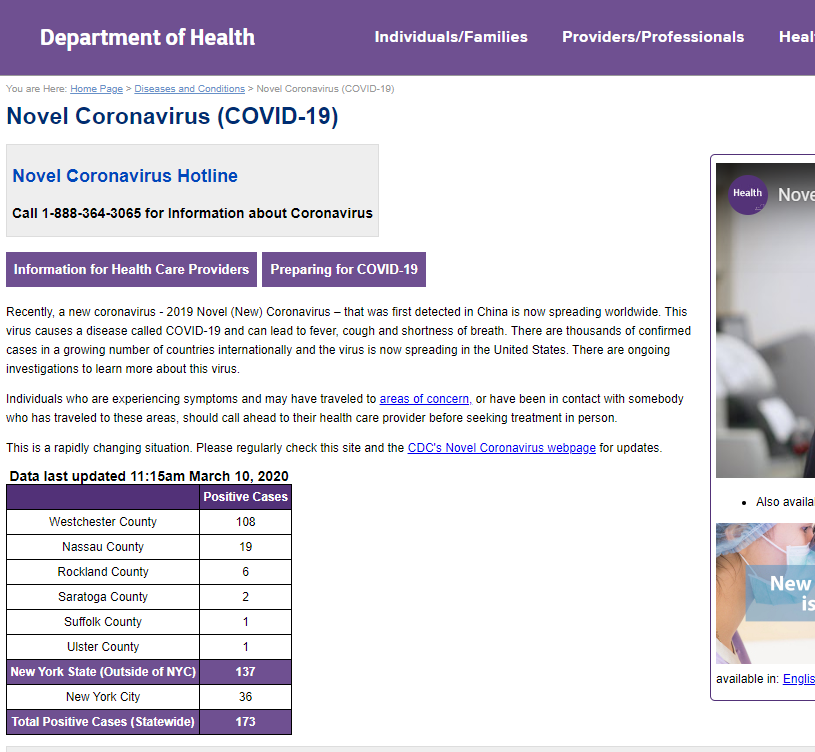Screen dimensions: 815x752
Task: Open the Individuals/Families menu
Action: pyautogui.click(x=451, y=37)
